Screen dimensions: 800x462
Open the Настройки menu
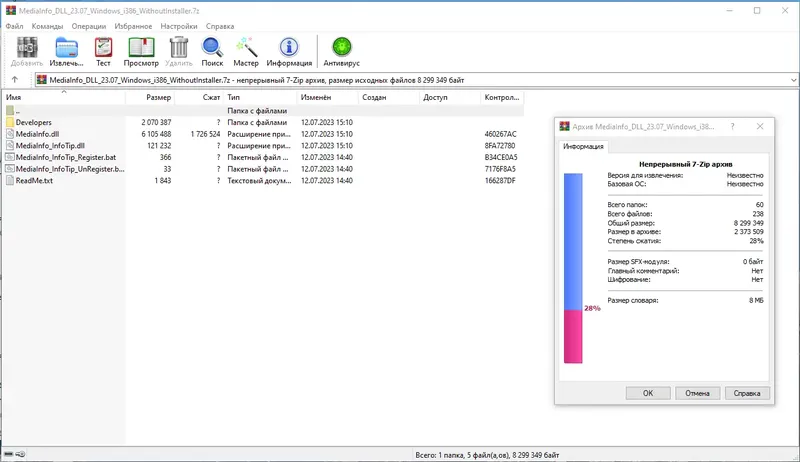click(179, 26)
